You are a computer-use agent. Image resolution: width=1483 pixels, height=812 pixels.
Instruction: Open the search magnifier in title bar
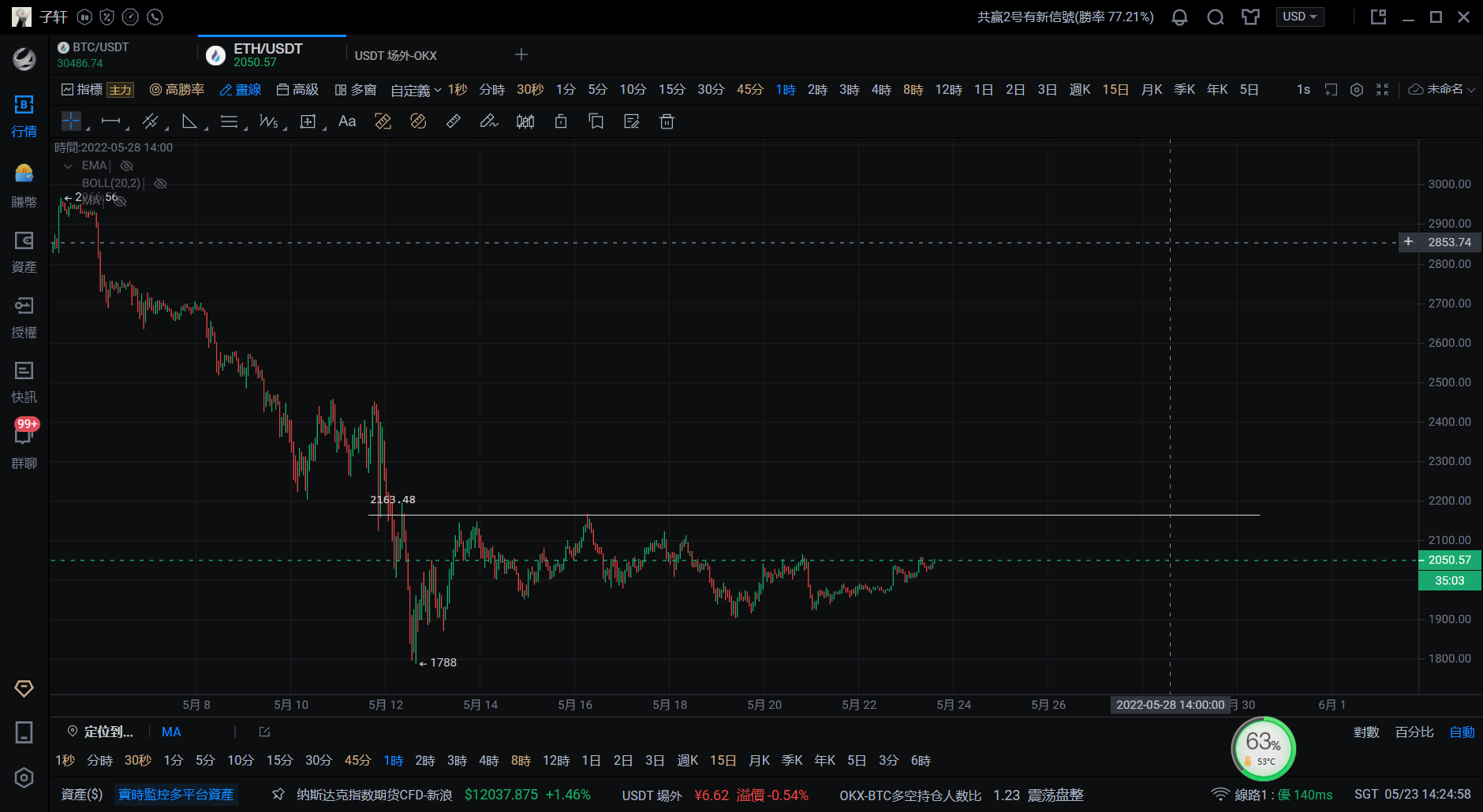(x=1216, y=17)
